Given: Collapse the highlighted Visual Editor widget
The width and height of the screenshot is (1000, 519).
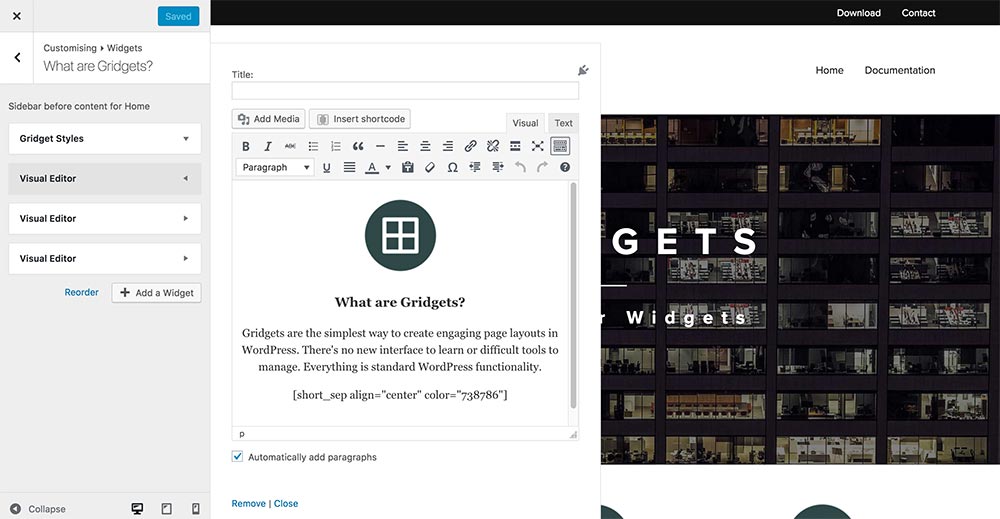Looking at the screenshot, I should [x=105, y=179].
